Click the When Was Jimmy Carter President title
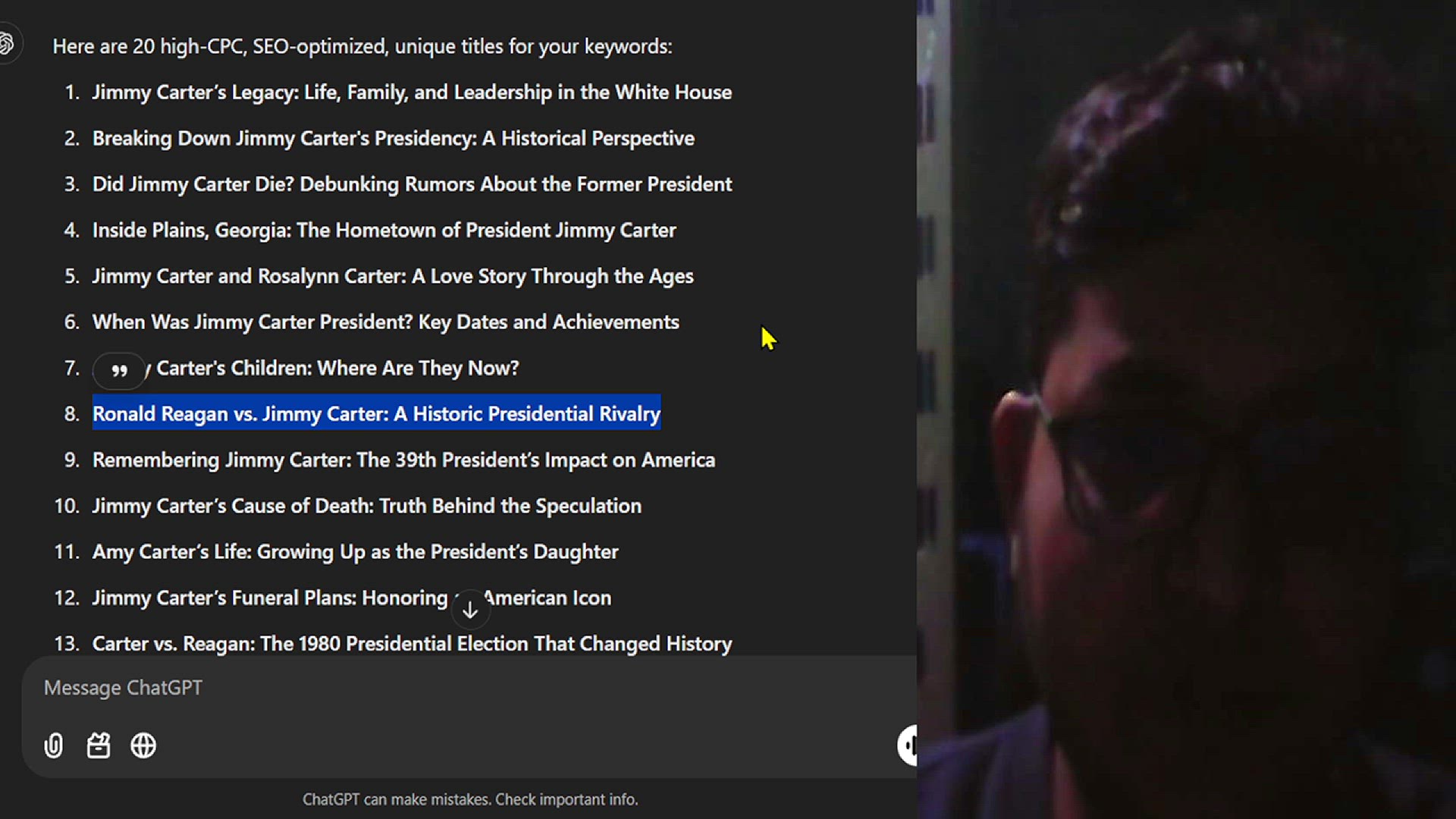 (x=385, y=322)
